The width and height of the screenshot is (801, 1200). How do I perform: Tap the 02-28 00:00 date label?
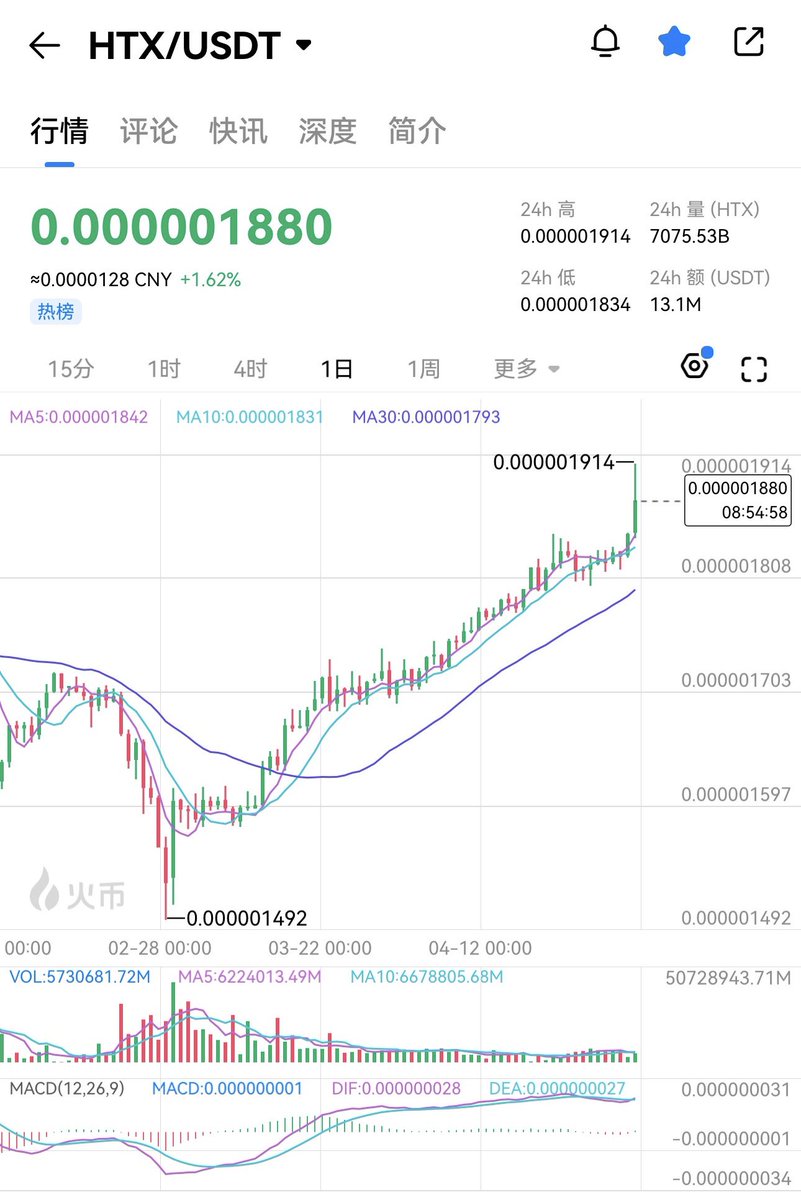point(160,948)
